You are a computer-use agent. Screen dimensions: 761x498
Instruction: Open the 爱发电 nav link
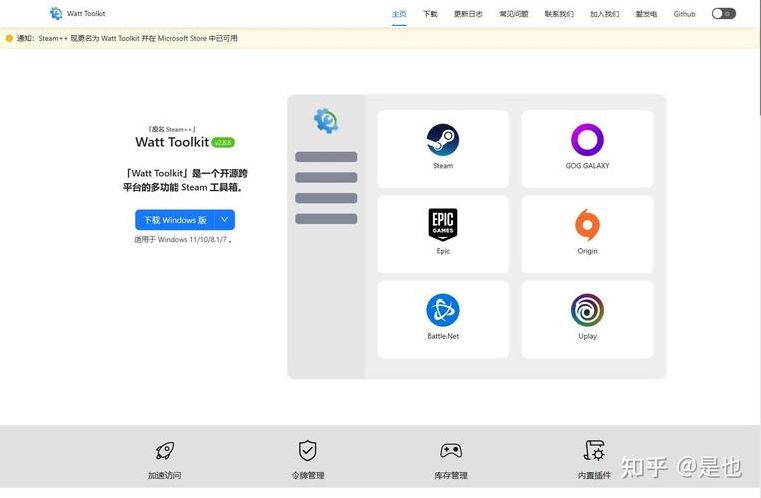pos(646,14)
